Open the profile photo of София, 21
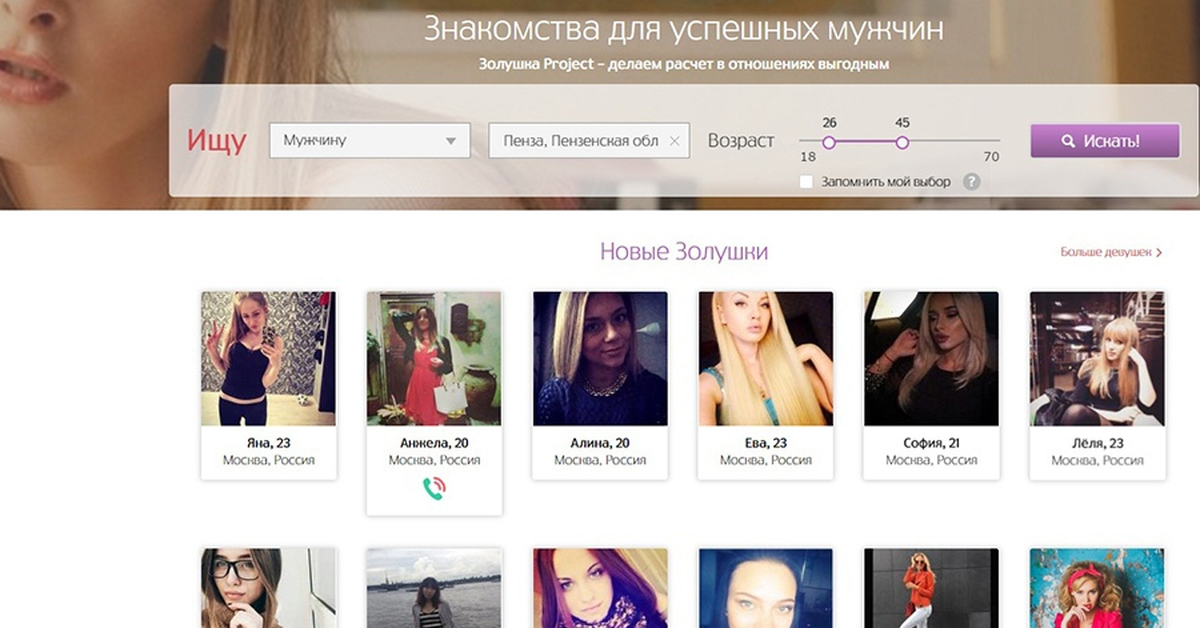The width and height of the screenshot is (1200, 628). click(x=931, y=359)
